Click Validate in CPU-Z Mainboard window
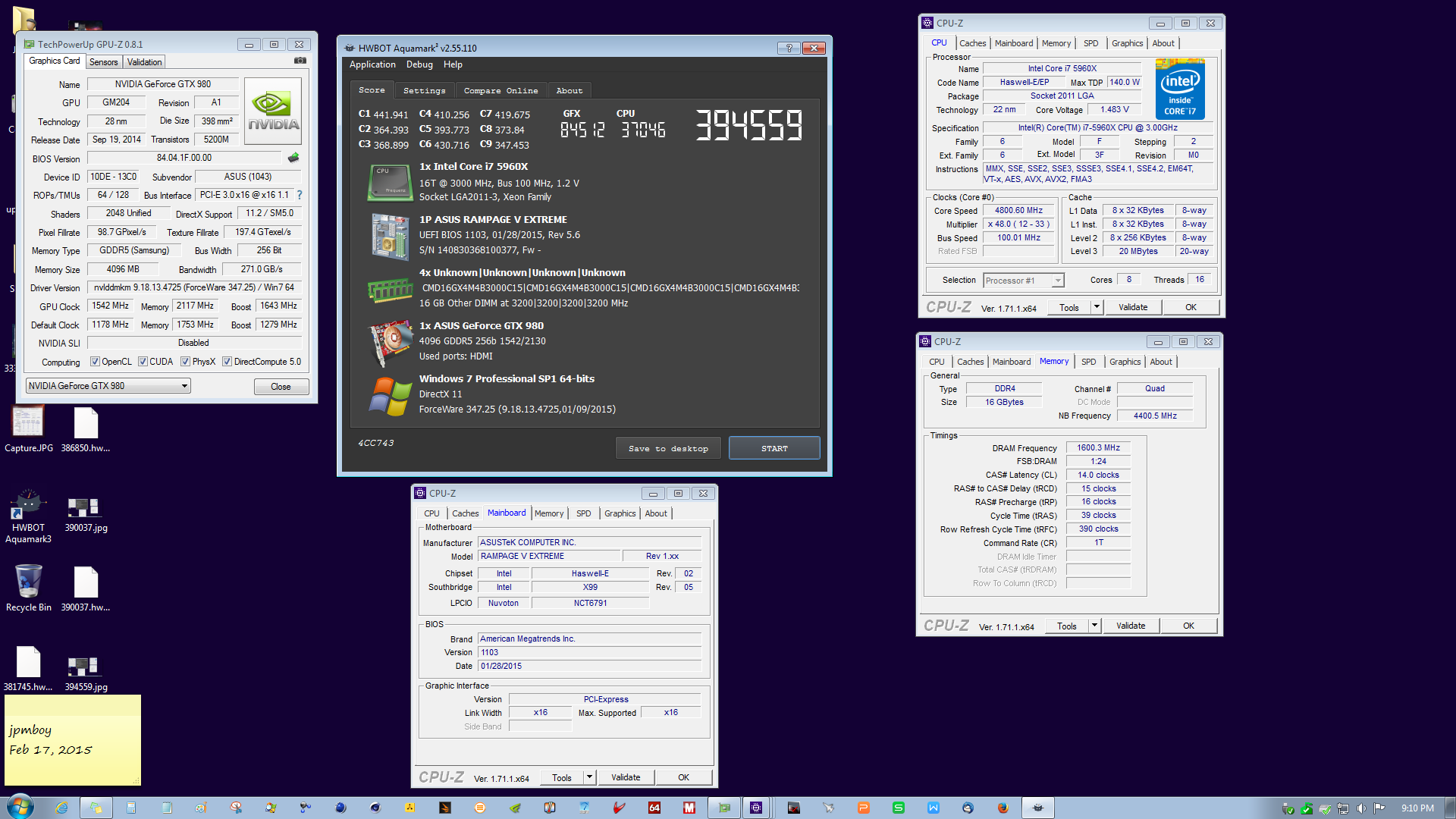This screenshot has height=819, width=1456. tap(626, 777)
